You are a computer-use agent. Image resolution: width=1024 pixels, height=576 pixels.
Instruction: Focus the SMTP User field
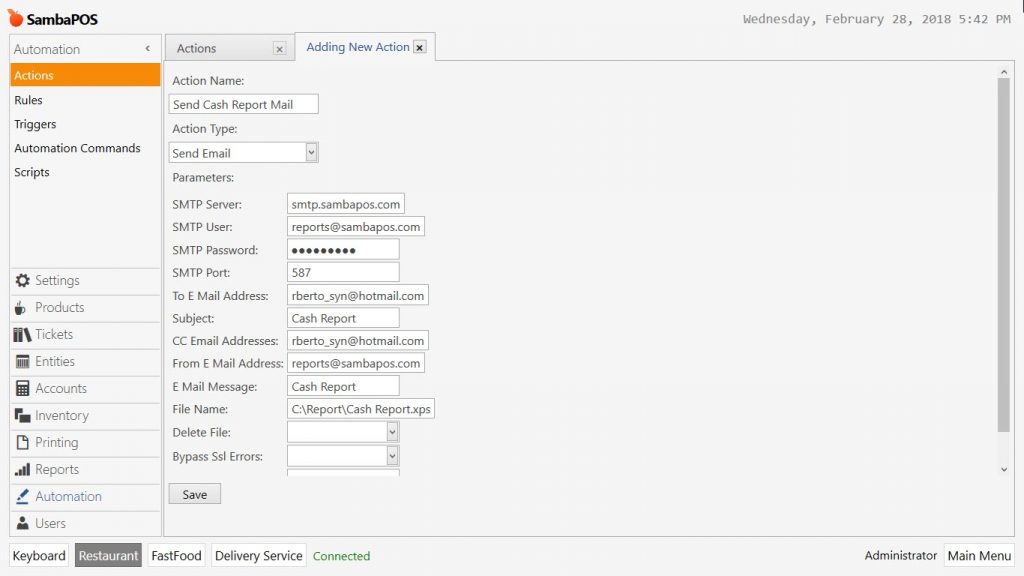point(356,227)
